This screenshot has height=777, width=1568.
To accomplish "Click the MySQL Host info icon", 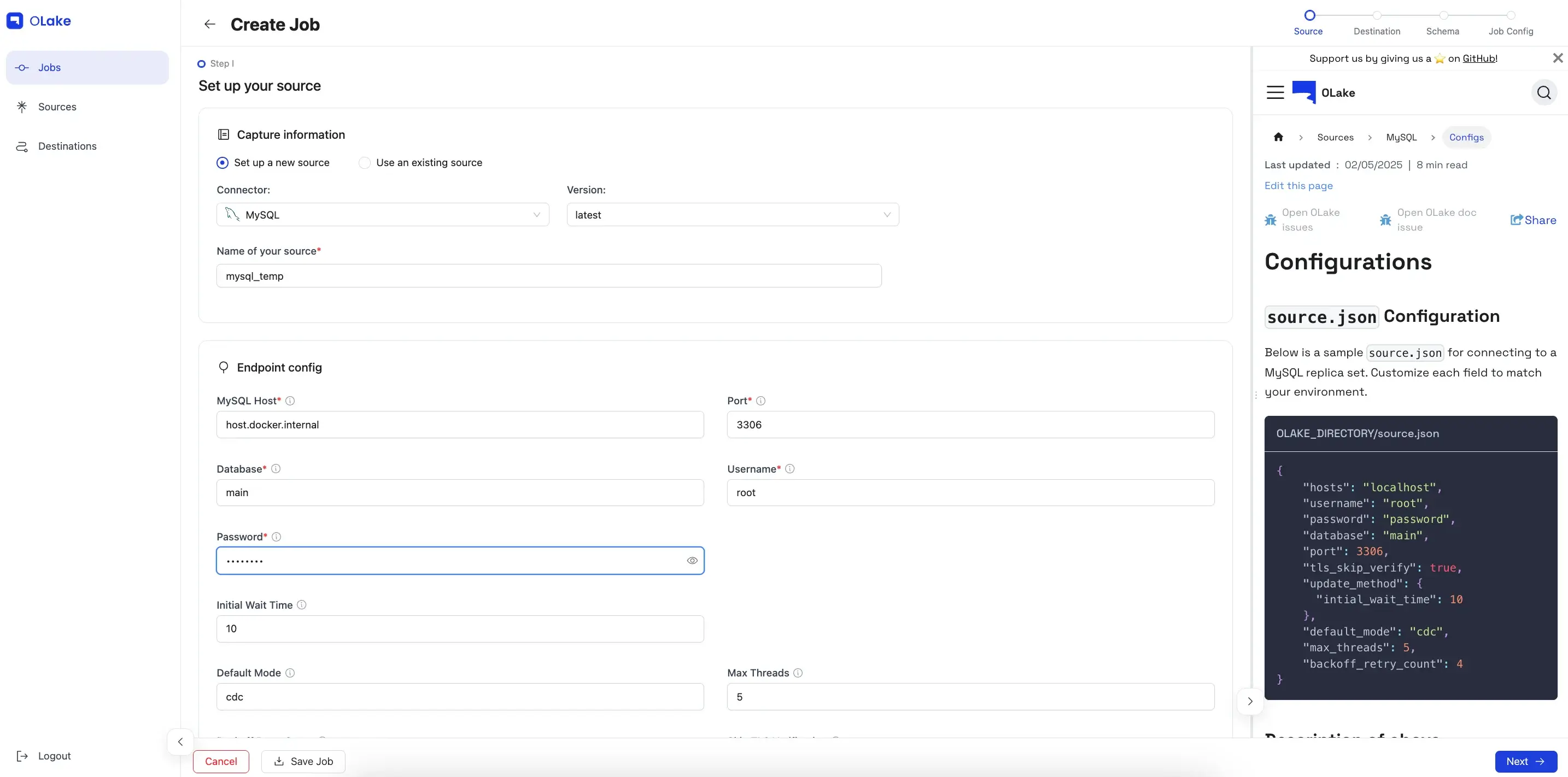I will [x=290, y=401].
